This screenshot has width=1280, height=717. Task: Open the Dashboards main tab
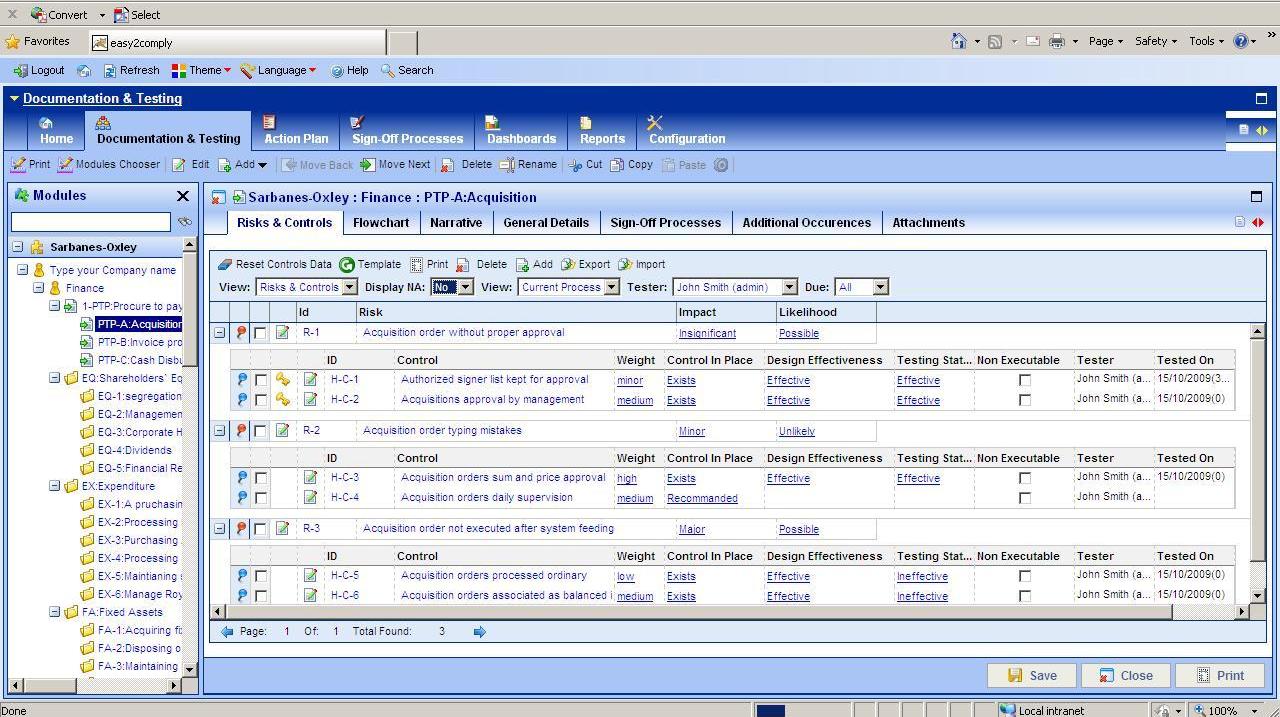click(x=521, y=131)
